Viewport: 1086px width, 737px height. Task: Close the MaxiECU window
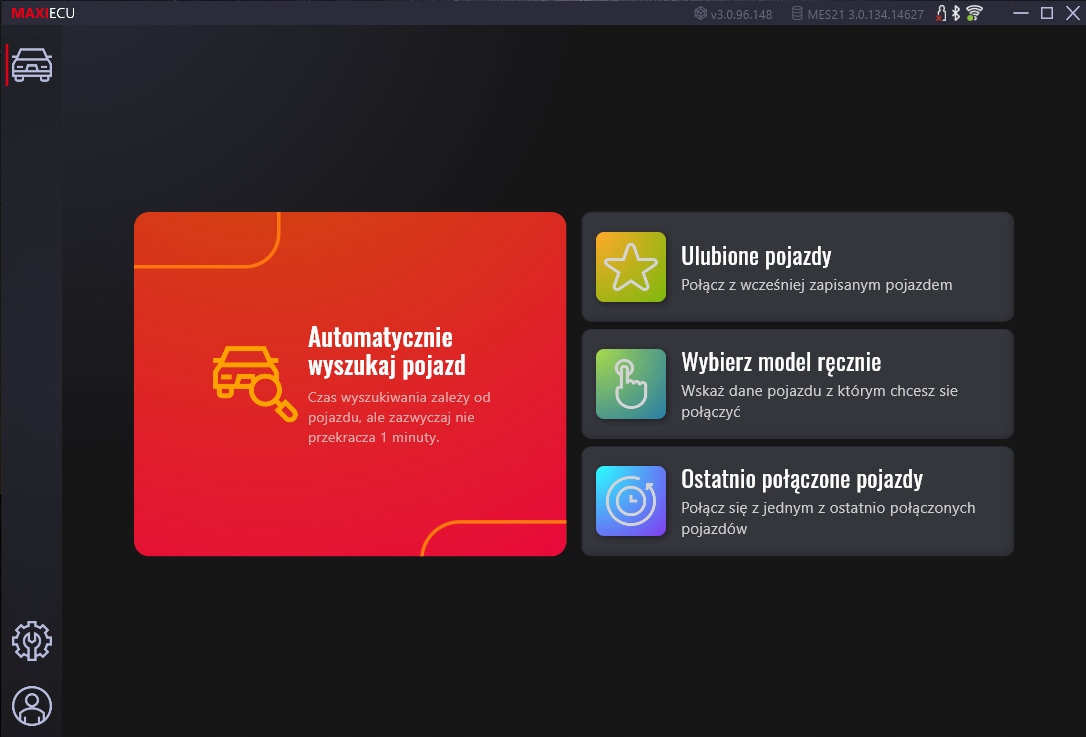coord(1073,13)
